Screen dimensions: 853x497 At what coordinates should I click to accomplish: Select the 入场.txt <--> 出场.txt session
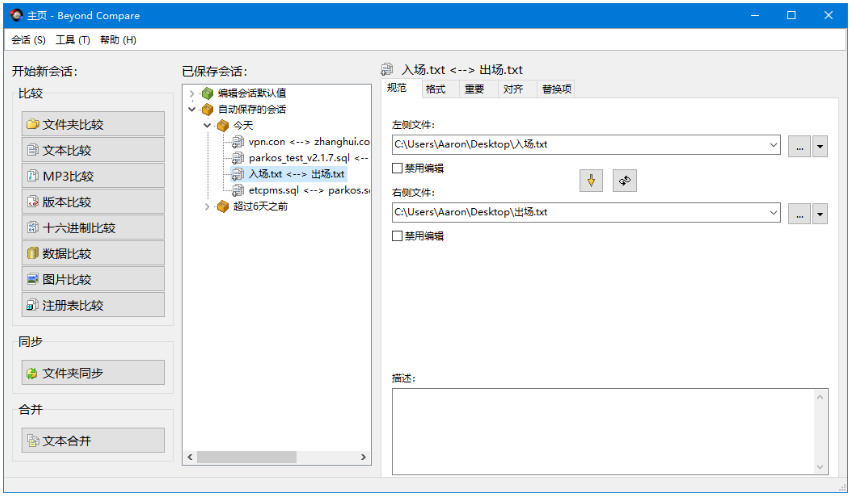tap(296, 174)
